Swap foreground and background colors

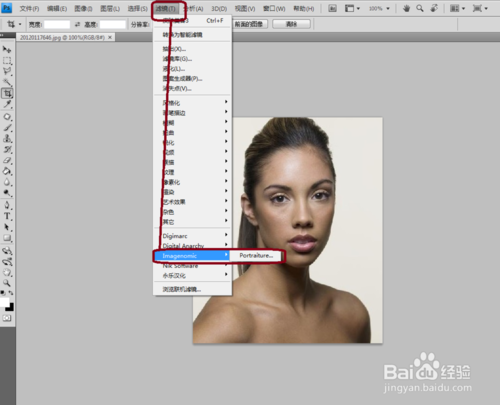point(11,292)
